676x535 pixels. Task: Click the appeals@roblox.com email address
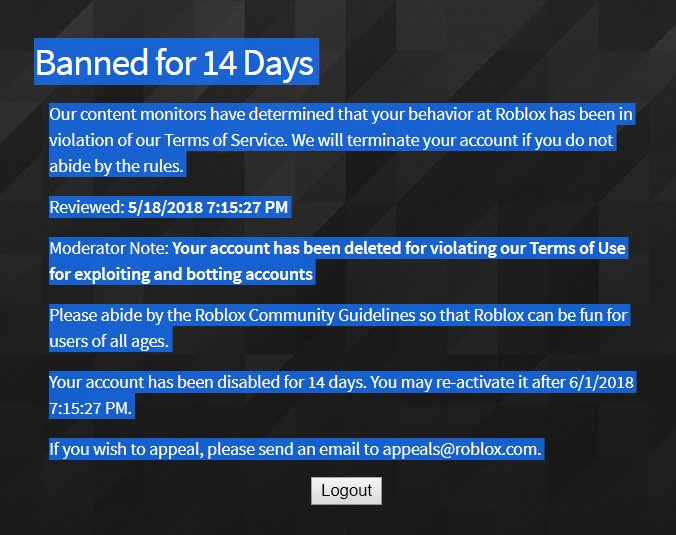pos(461,449)
